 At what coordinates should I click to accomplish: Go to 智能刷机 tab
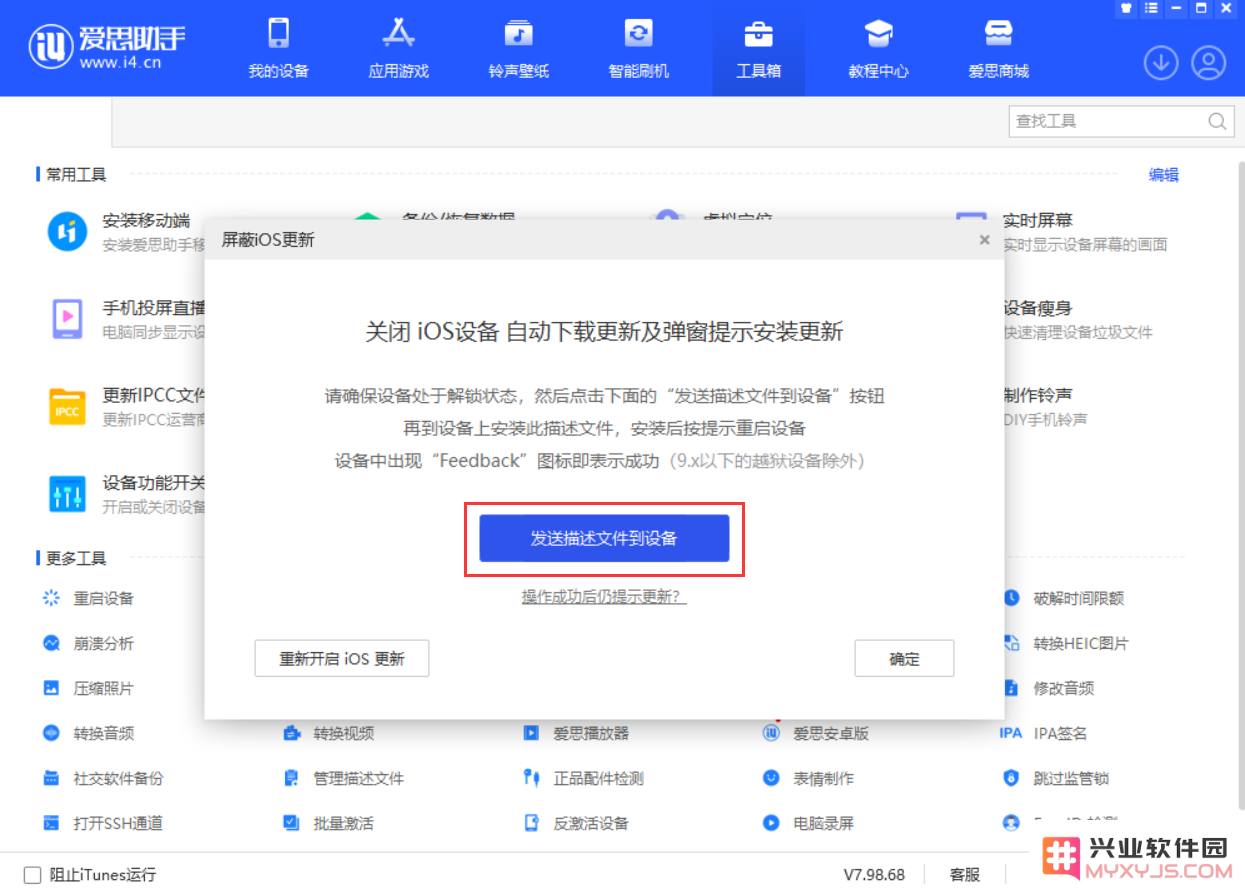click(638, 48)
